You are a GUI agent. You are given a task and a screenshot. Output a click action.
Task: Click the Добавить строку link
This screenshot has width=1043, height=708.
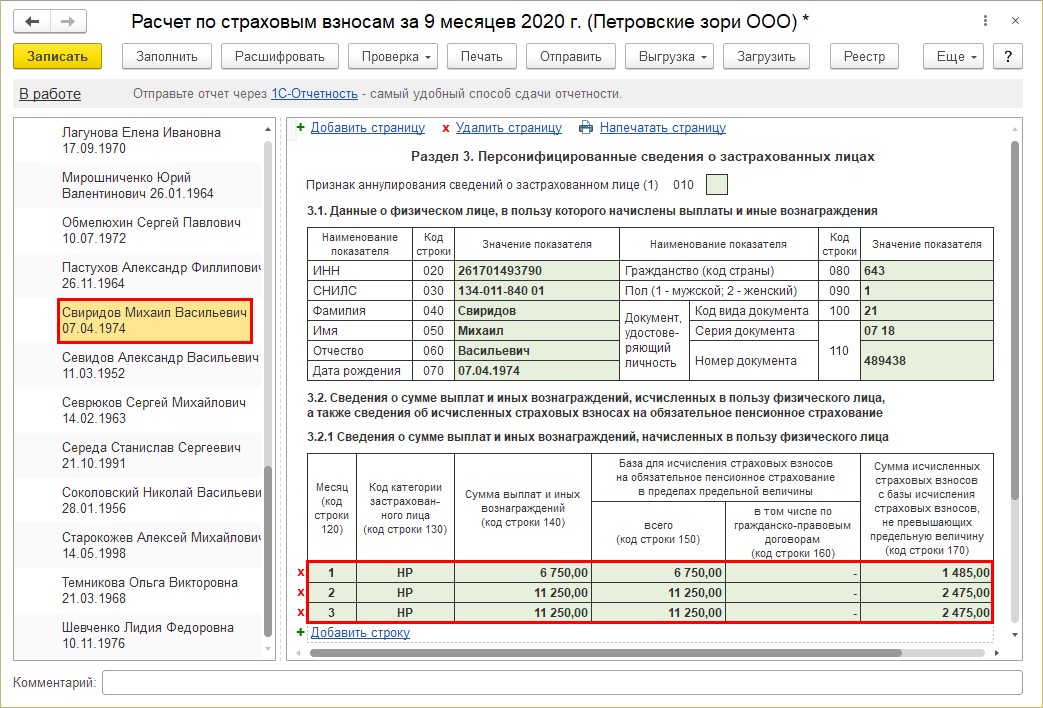click(361, 632)
